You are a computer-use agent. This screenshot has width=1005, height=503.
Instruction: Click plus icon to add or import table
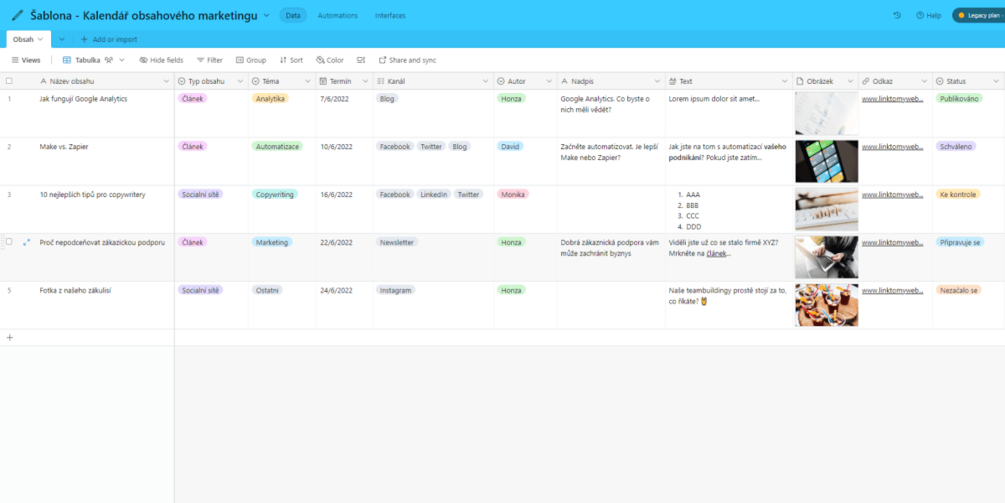84,39
